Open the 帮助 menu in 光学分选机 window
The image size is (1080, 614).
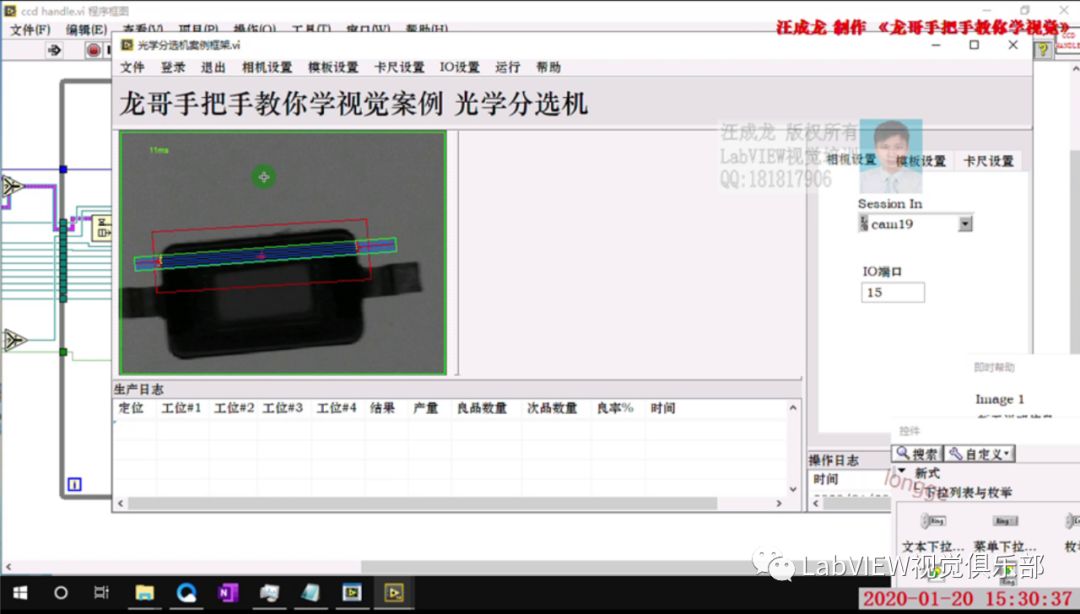(x=548, y=67)
